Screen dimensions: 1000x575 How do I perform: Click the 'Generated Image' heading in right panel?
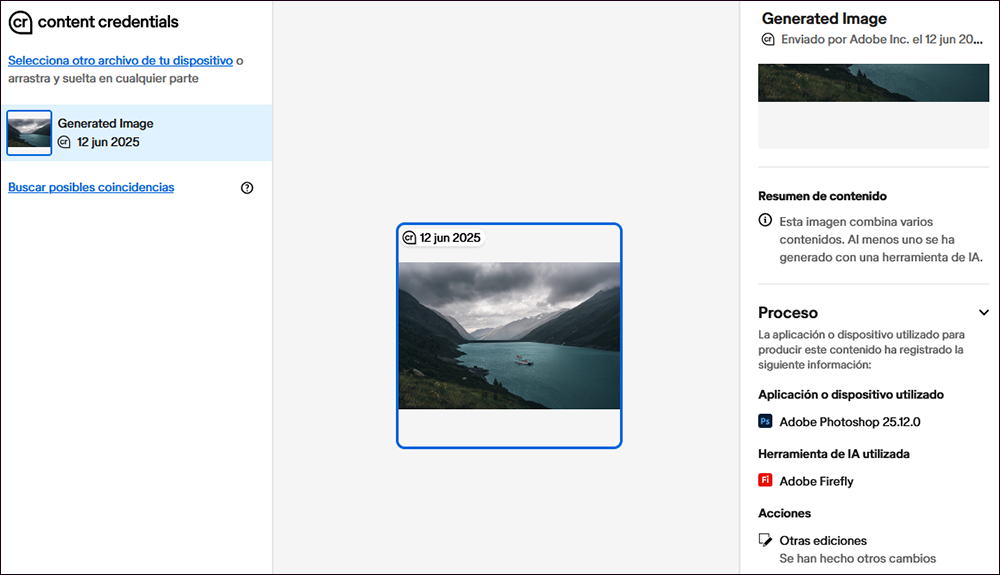click(x=824, y=18)
